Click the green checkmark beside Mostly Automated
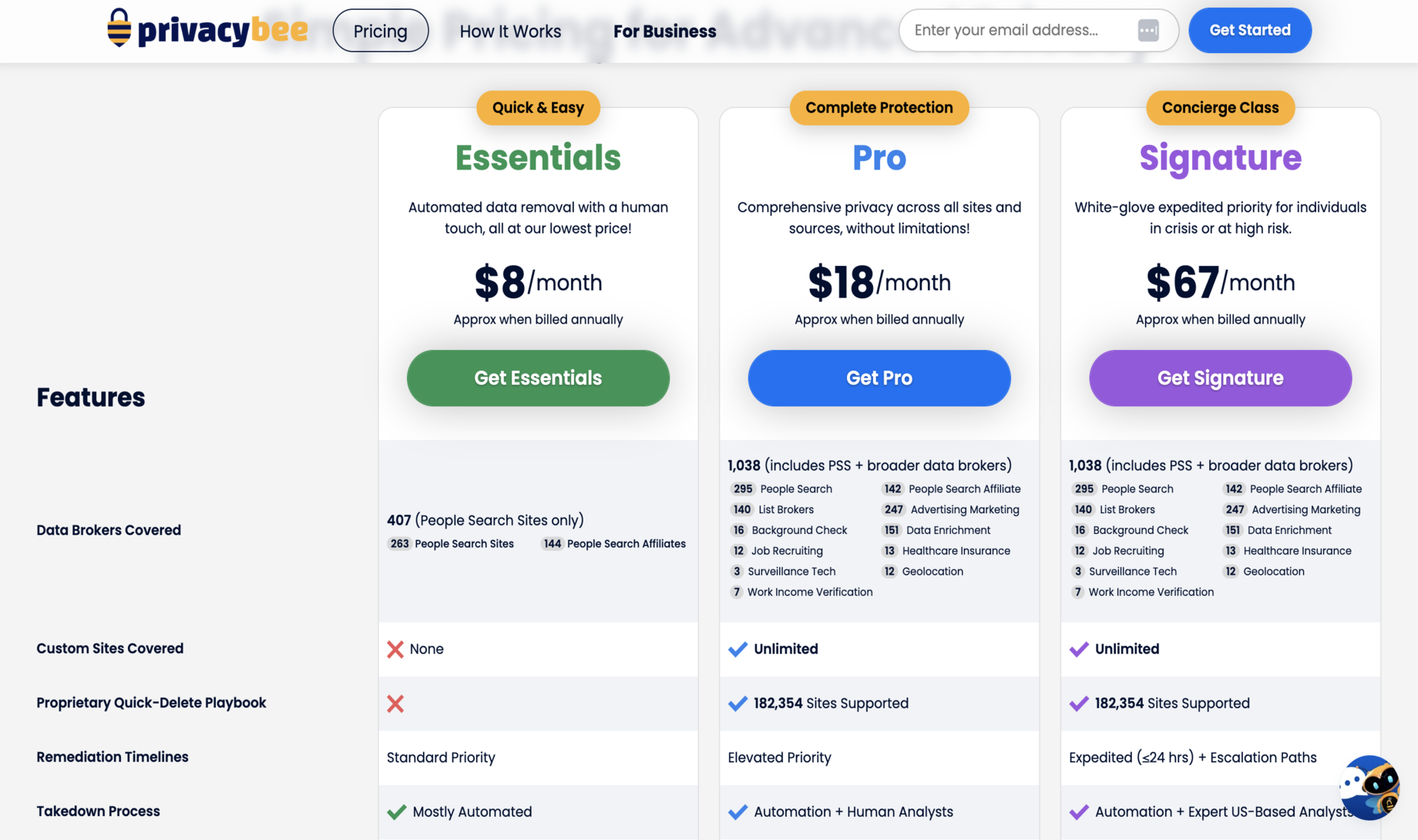1418x840 pixels. coord(397,811)
